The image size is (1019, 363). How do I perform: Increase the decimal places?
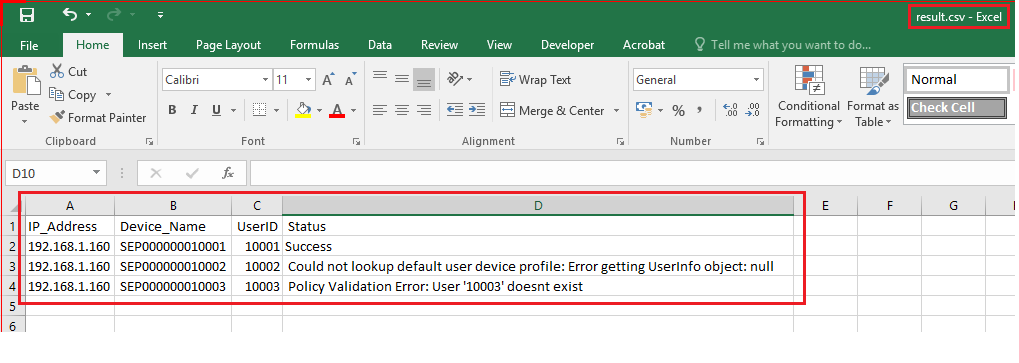[730, 110]
